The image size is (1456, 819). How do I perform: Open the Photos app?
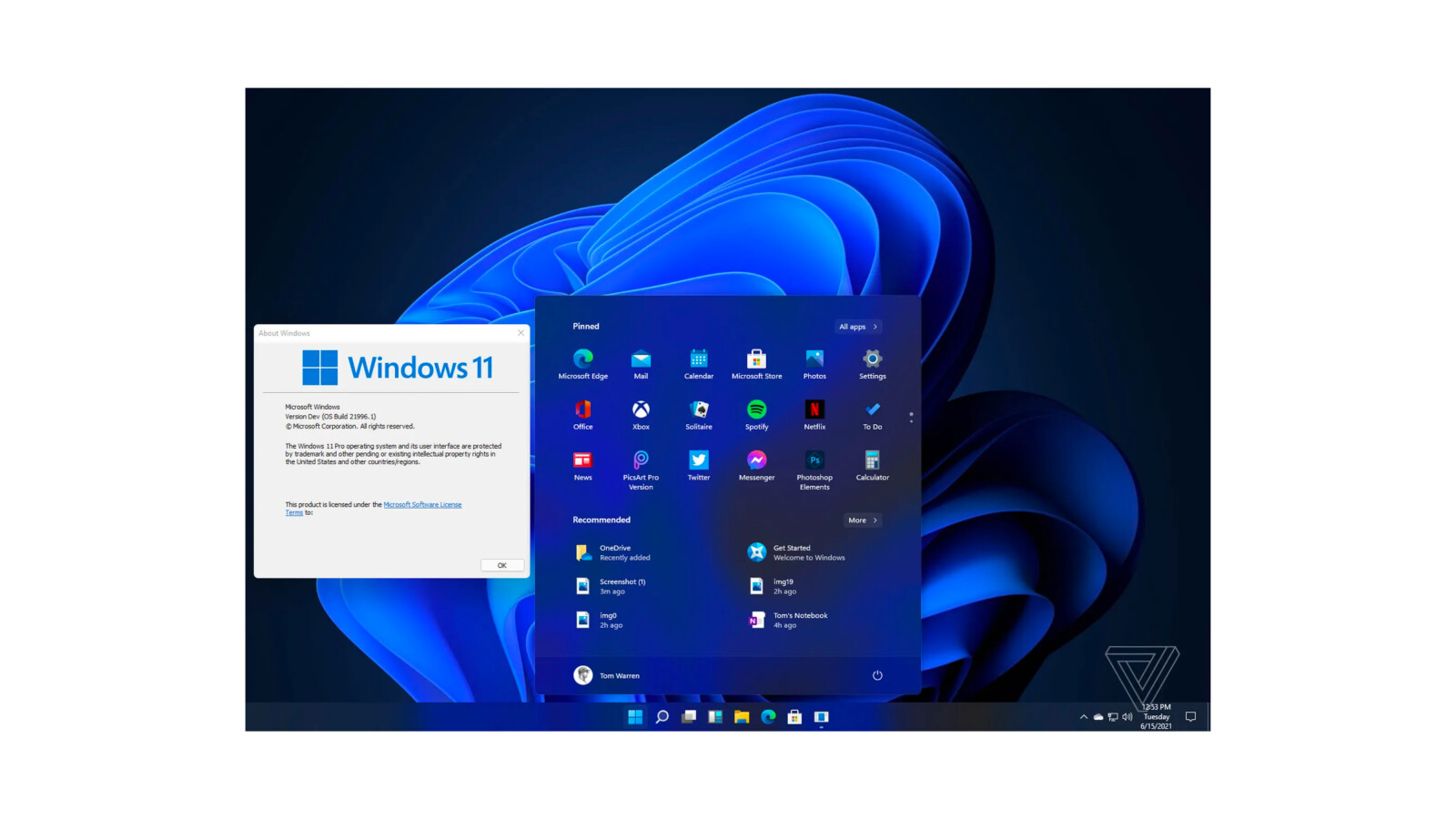coord(814,364)
